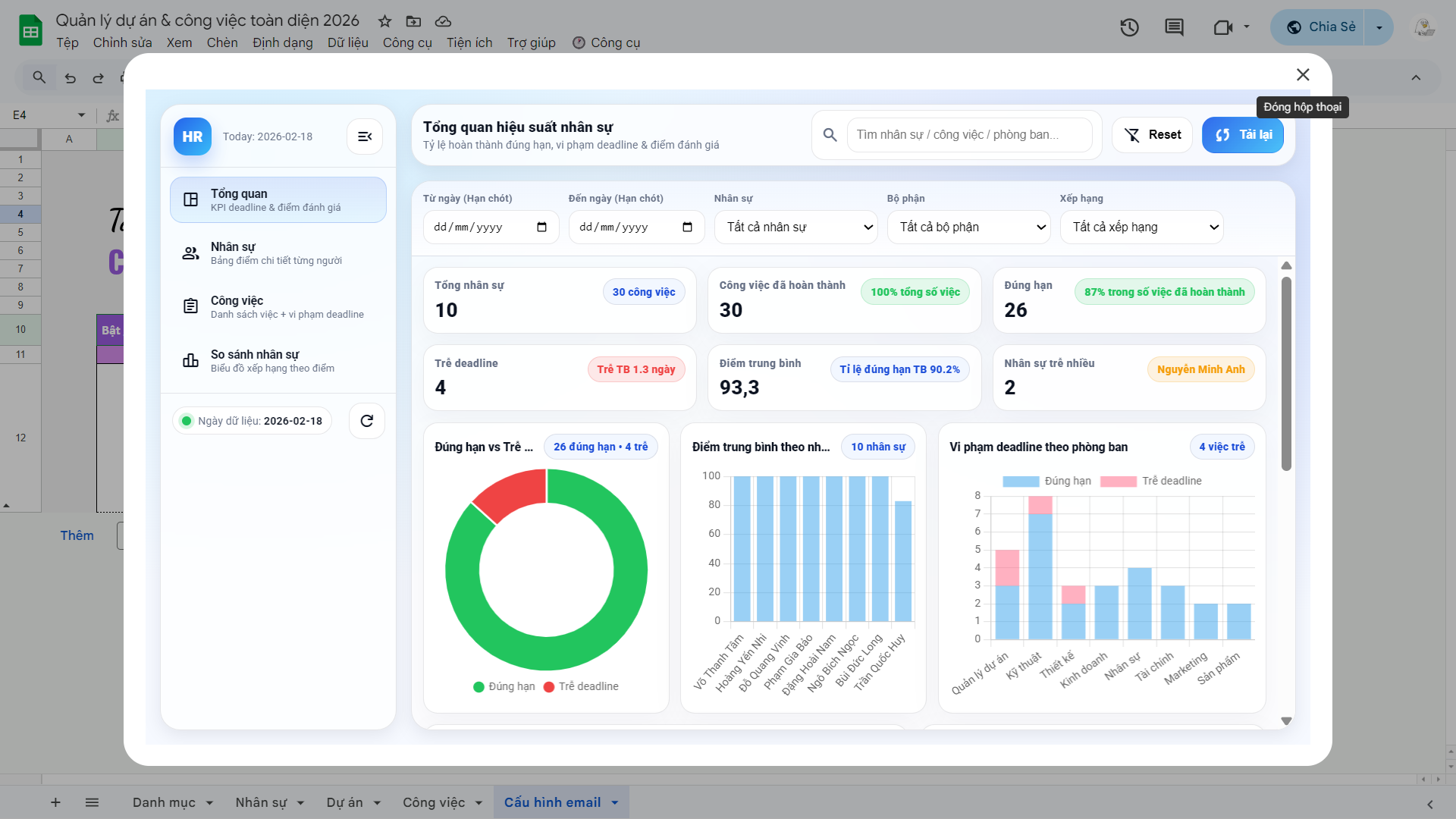Click the move to folder icon
This screenshot has height=819, width=1456.
point(413,21)
